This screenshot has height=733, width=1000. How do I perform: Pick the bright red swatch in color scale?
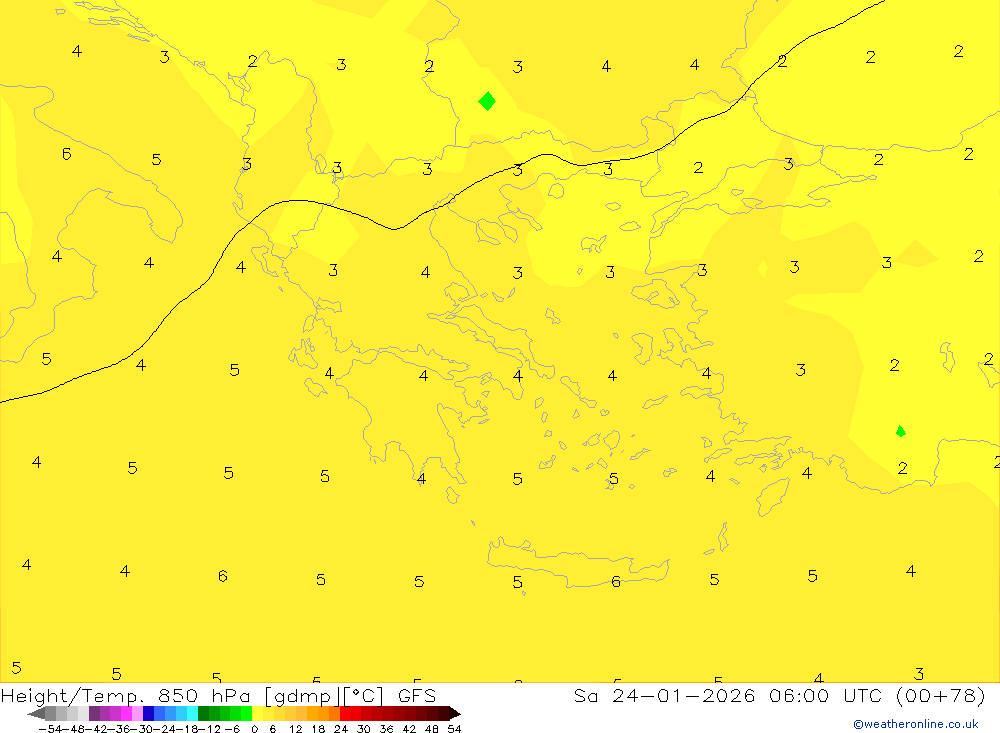[x=345, y=714]
